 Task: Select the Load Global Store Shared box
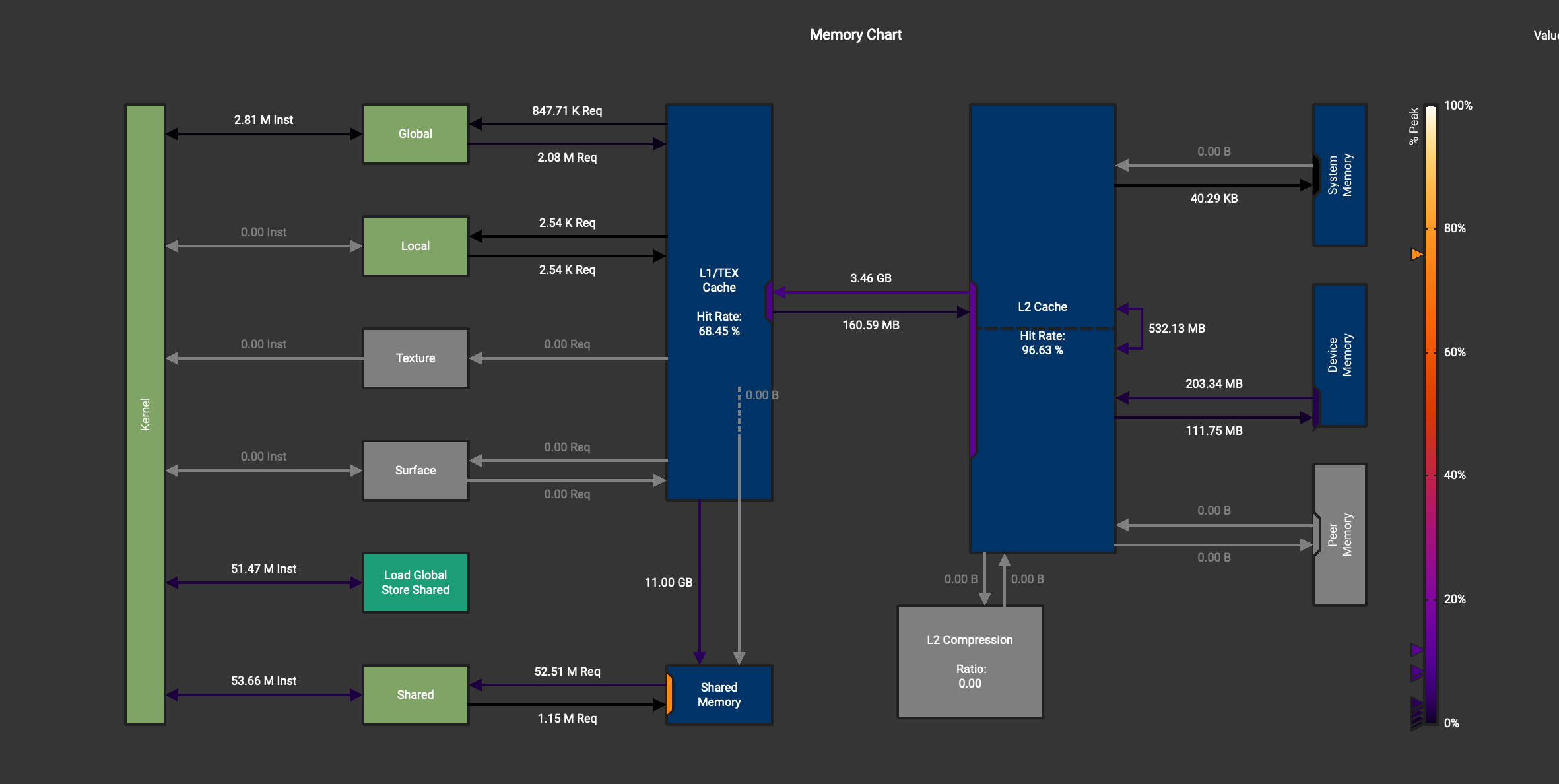point(416,583)
